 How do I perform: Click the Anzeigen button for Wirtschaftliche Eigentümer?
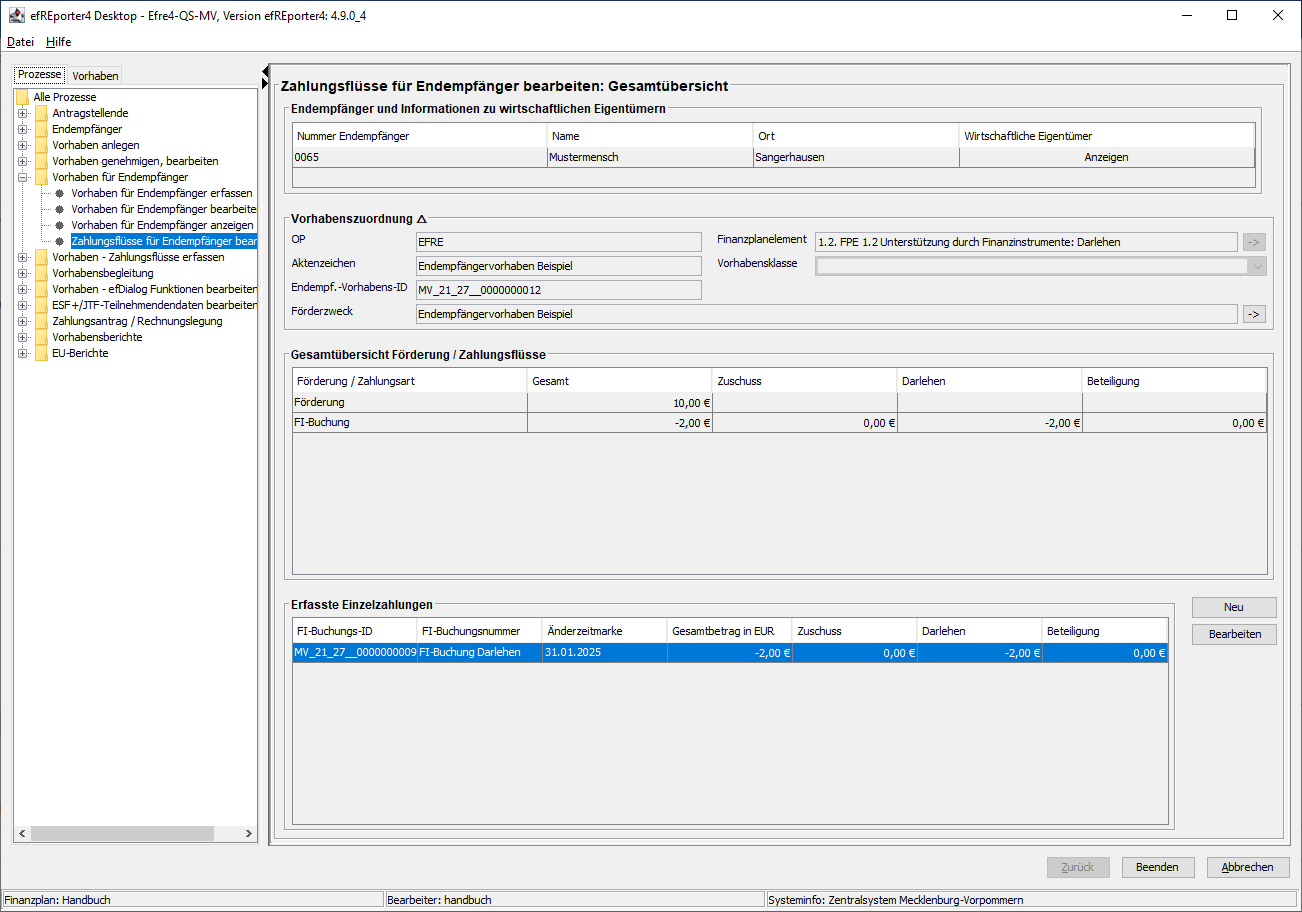click(x=1107, y=158)
